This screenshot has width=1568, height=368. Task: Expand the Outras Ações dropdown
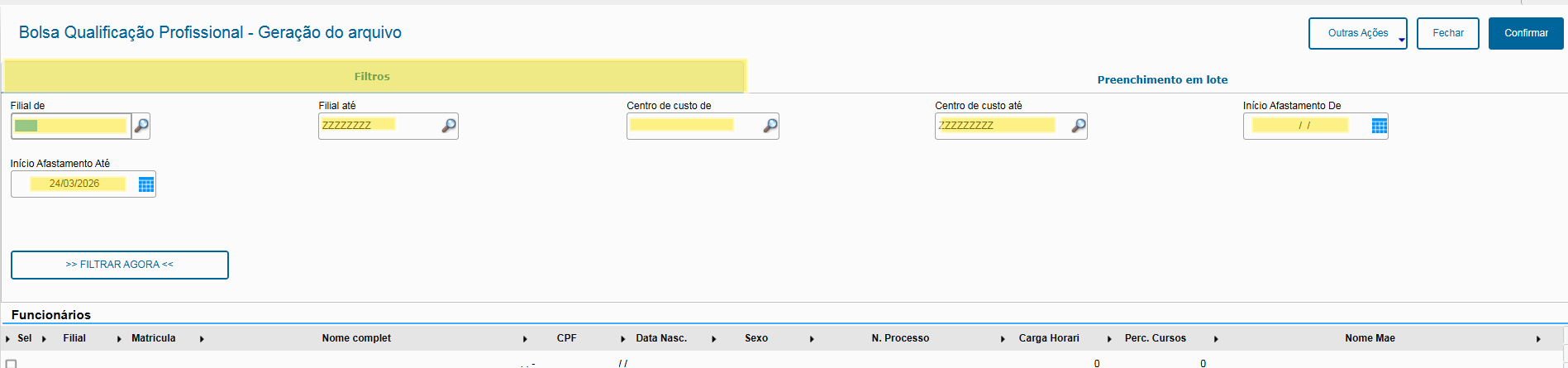pos(1401,40)
